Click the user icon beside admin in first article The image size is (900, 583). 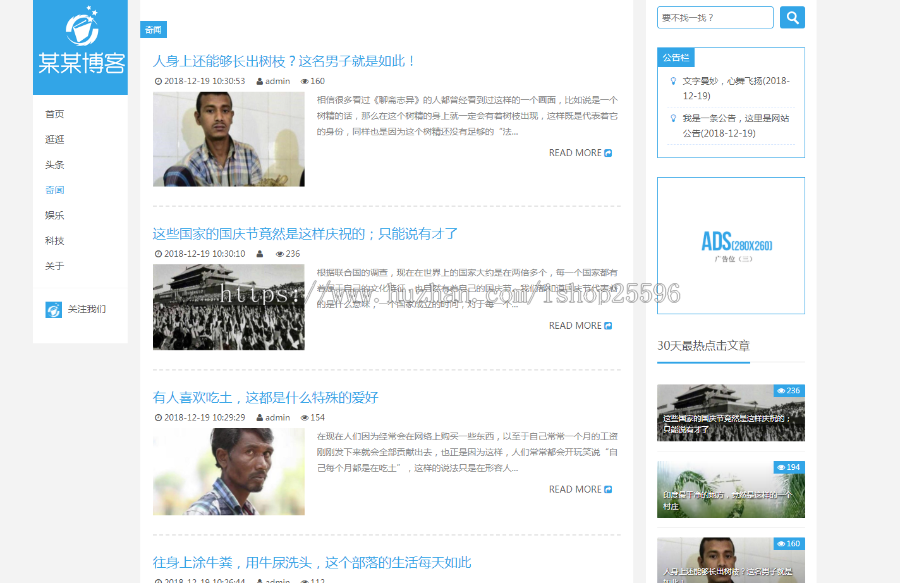click(x=259, y=81)
